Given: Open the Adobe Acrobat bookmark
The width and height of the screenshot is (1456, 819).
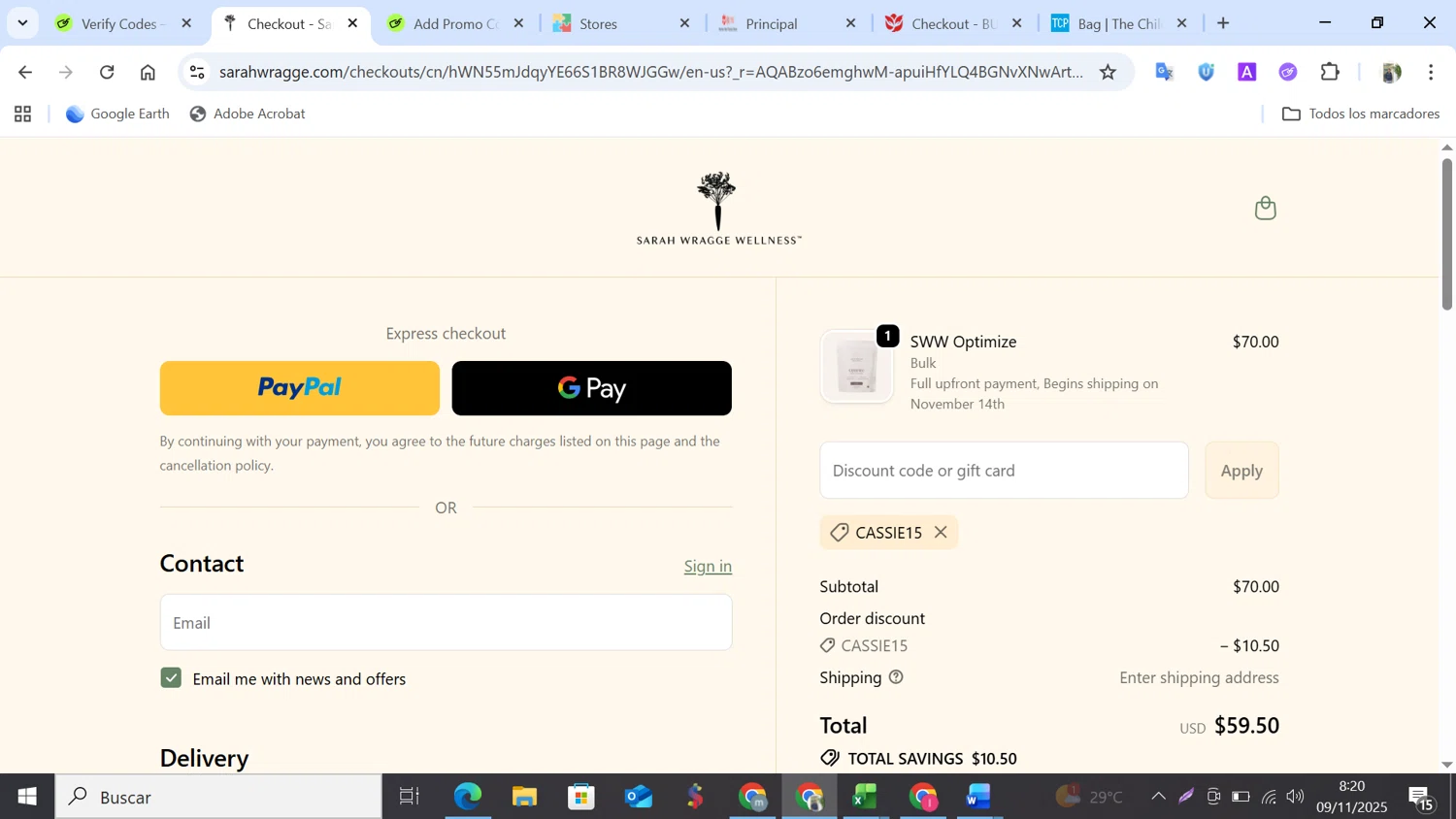Looking at the screenshot, I should click(248, 114).
